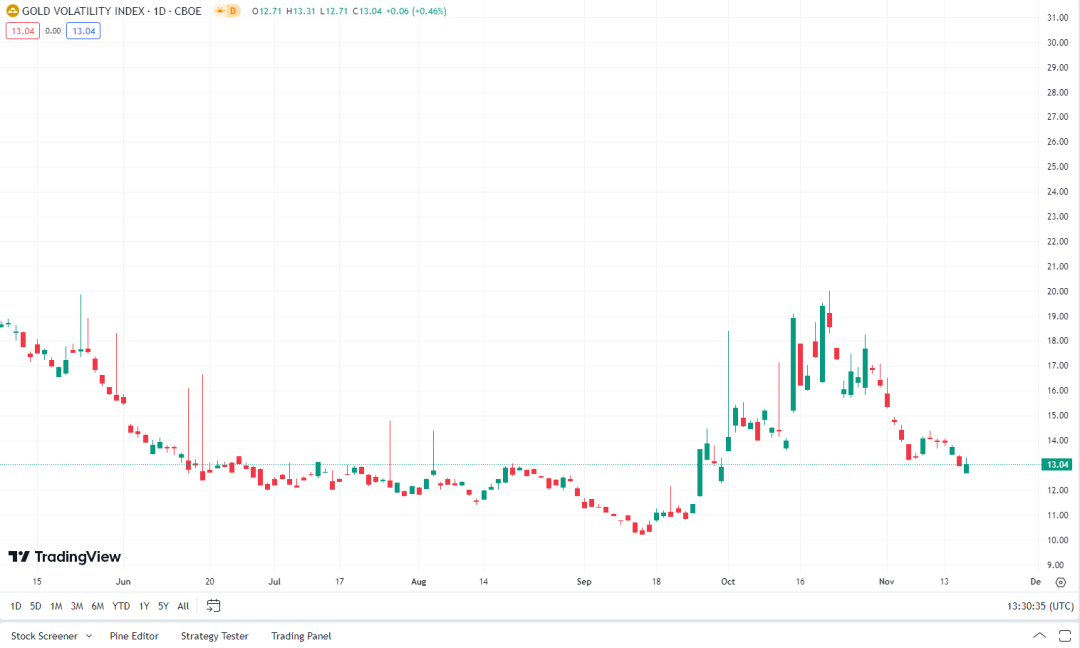Click the open value O12.71 in header
Image resolution: width=1080 pixels, height=648 pixels.
(267, 11)
